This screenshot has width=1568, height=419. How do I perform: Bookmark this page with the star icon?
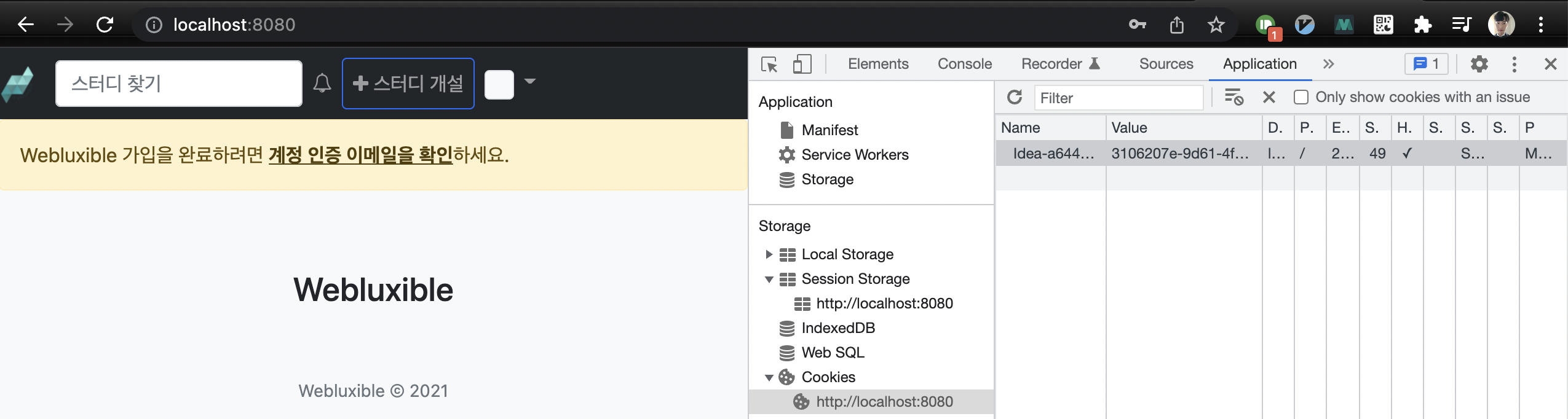pyautogui.click(x=1216, y=25)
